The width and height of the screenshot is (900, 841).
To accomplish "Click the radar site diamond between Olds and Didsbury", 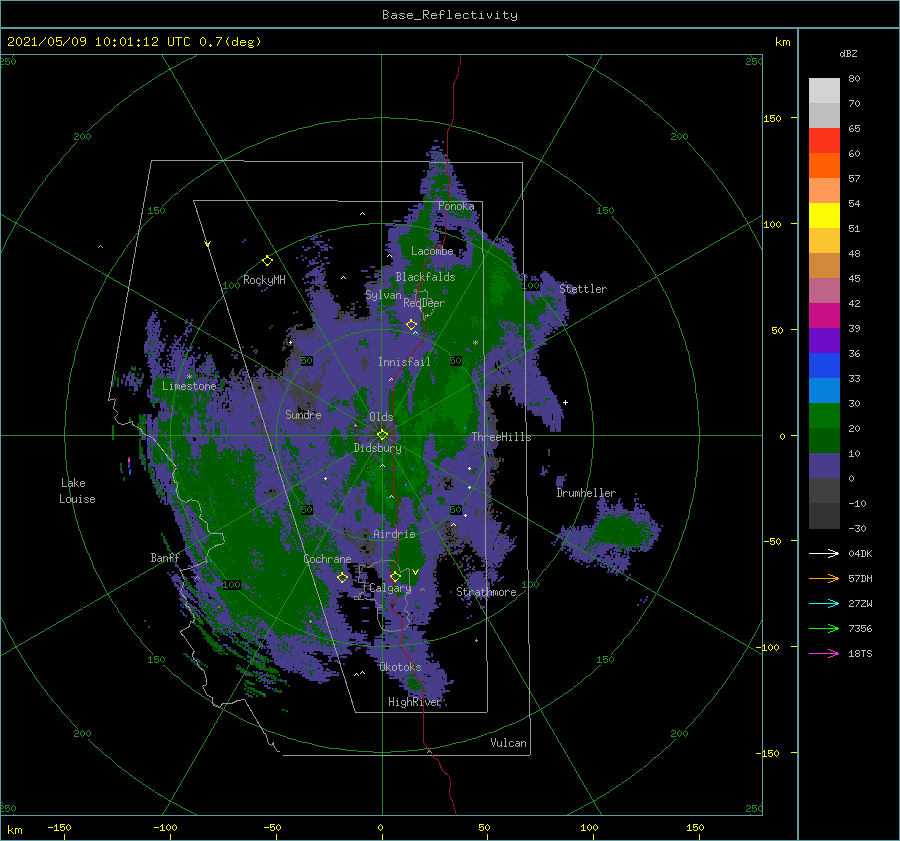I will [x=382, y=435].
